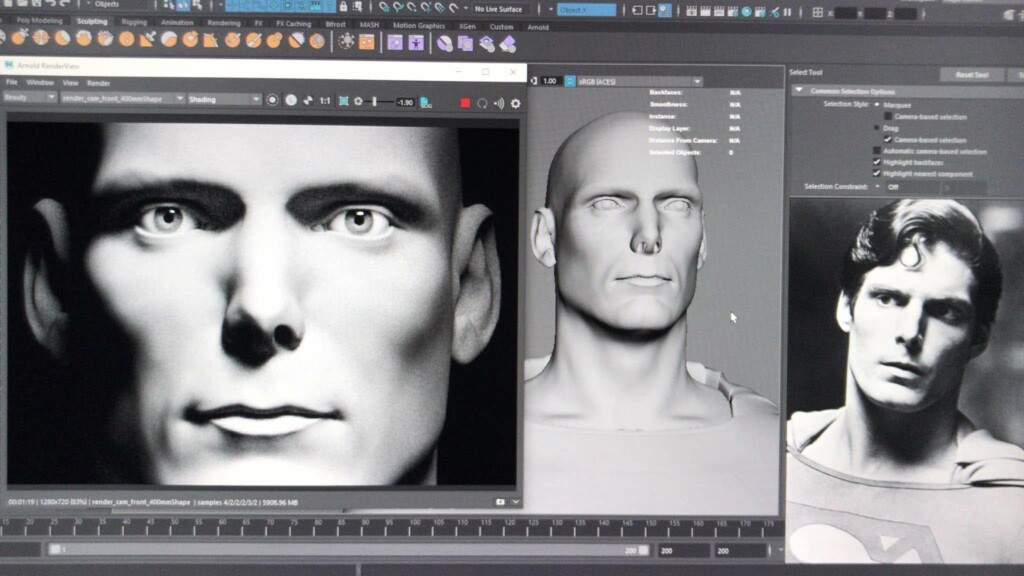Open the purple Shape Editor shelf icon
This screenshot has height=576, width=1024.
[x=394, y=43]
